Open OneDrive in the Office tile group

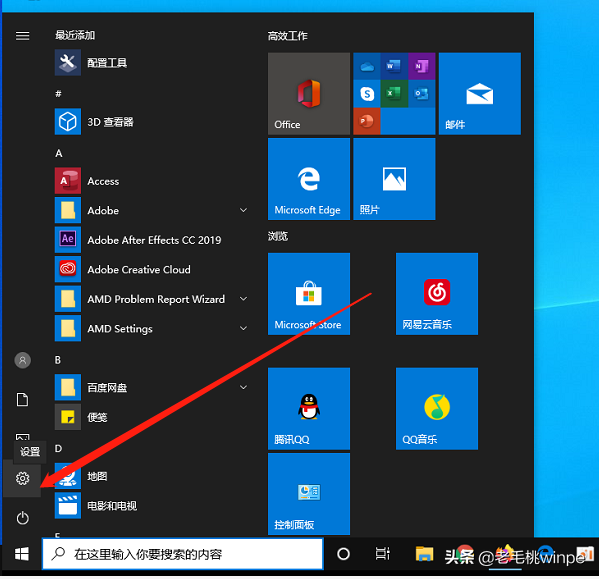tap(367, 66)
